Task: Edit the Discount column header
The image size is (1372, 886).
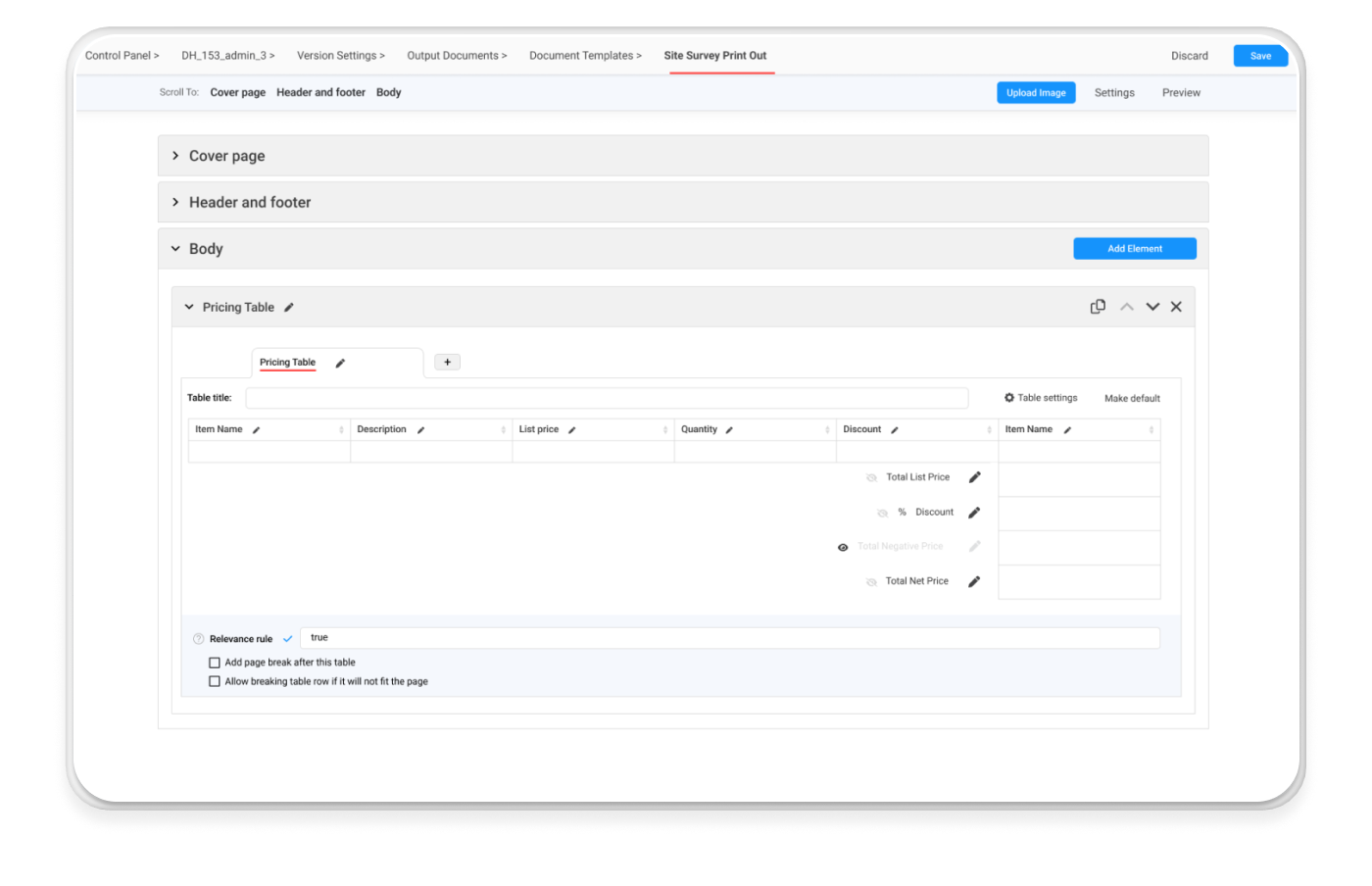Action: (894, 430)
